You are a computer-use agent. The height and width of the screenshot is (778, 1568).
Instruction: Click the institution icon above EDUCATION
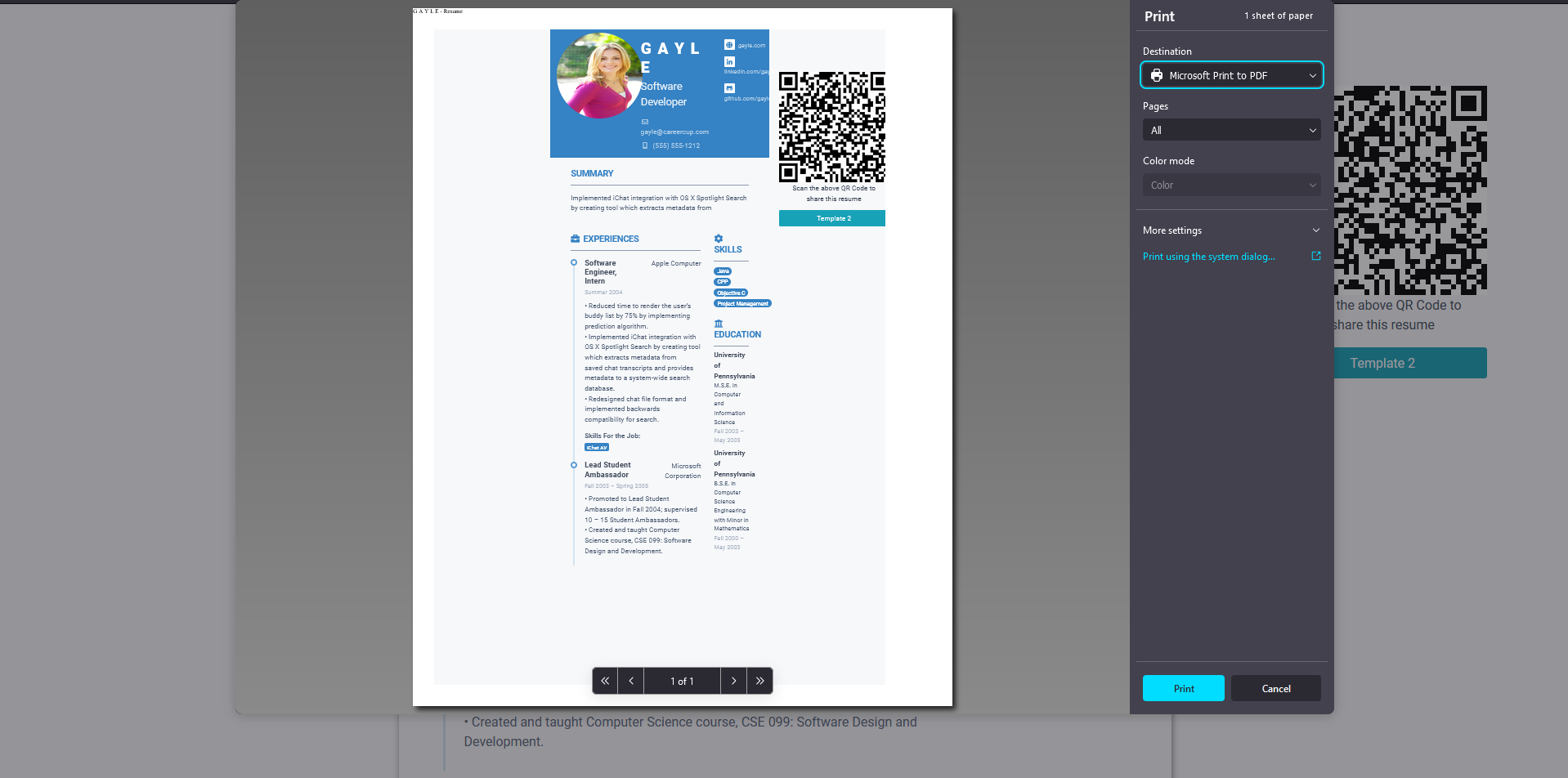click(719, 324)
